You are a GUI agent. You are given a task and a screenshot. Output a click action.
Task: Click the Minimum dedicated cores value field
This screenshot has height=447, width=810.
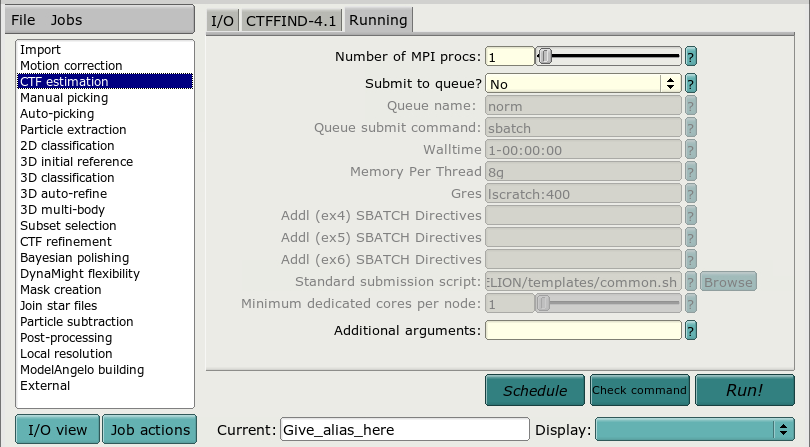tap(509, 303)
